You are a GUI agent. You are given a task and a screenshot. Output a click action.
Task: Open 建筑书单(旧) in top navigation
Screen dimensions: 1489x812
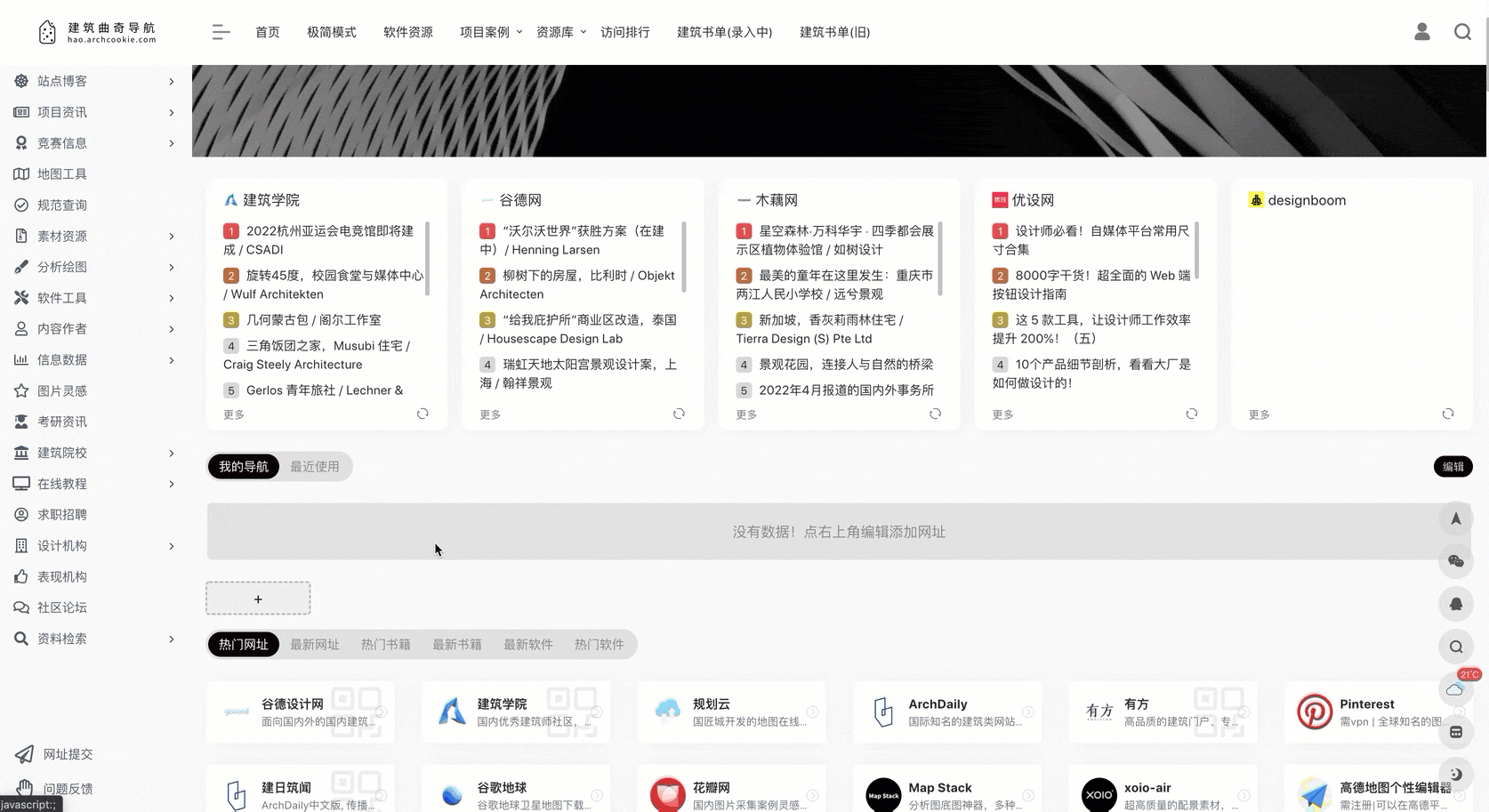pyautogui.click(x=835, y=32)
